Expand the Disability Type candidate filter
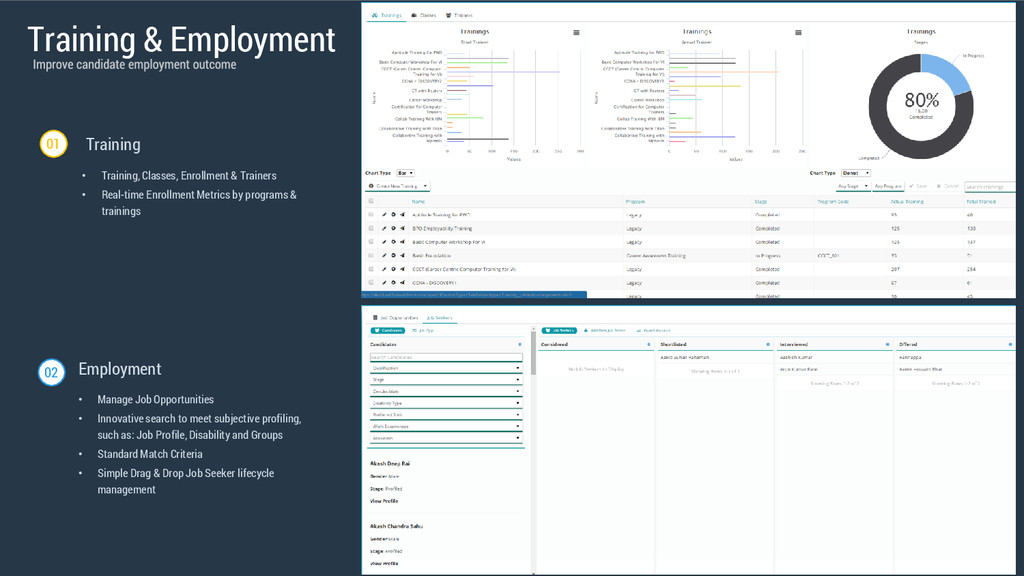The image size is (1024, 576). click(x=446, y=404)
